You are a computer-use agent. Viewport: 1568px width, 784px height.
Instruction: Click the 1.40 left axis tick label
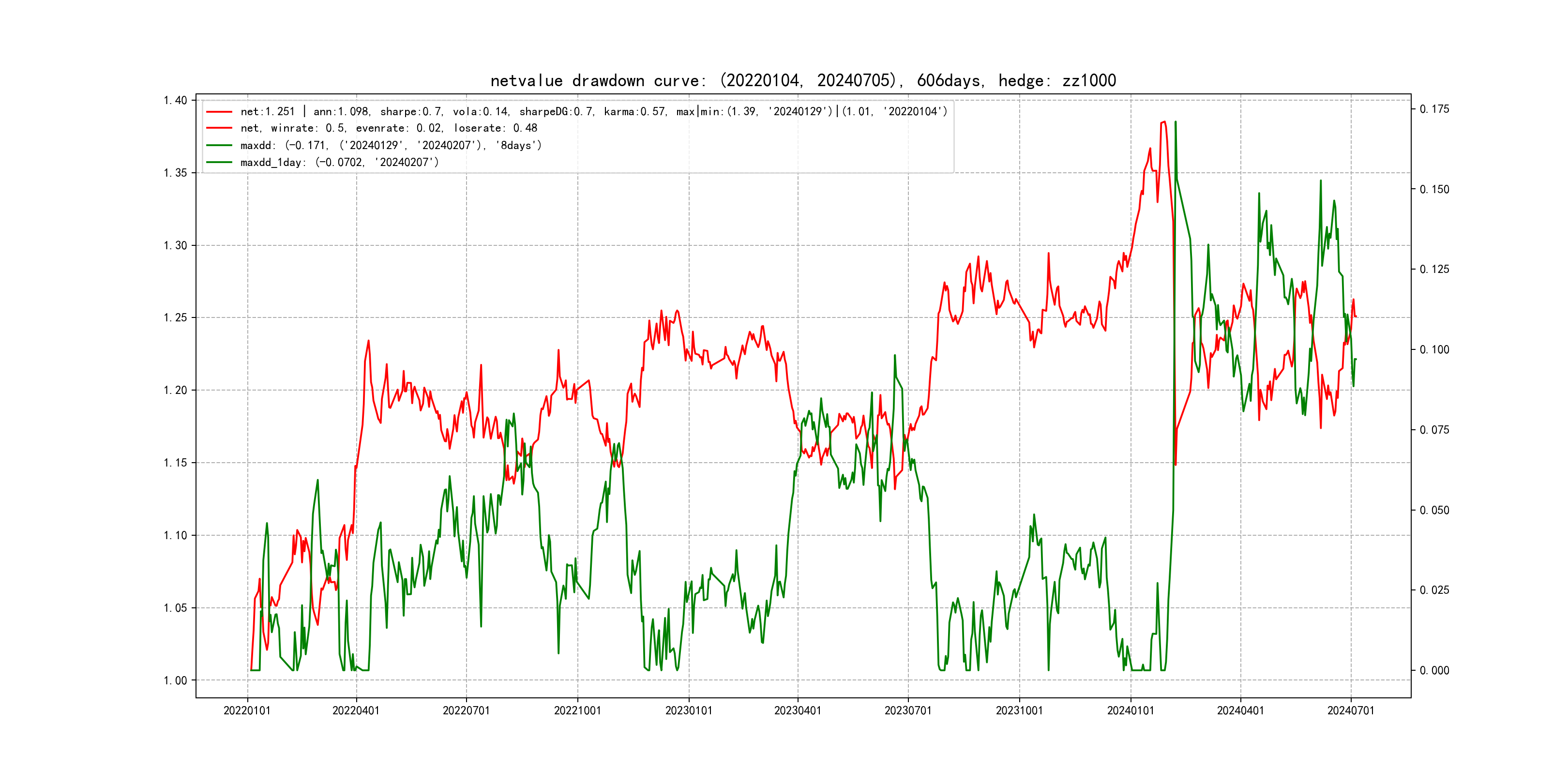click(x=175, y=101)
